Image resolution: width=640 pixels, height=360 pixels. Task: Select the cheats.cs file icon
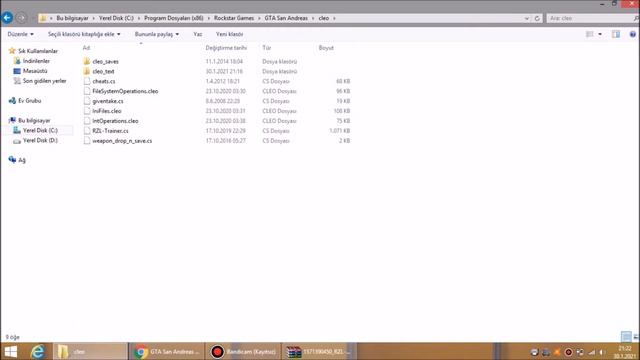[87, 81]
